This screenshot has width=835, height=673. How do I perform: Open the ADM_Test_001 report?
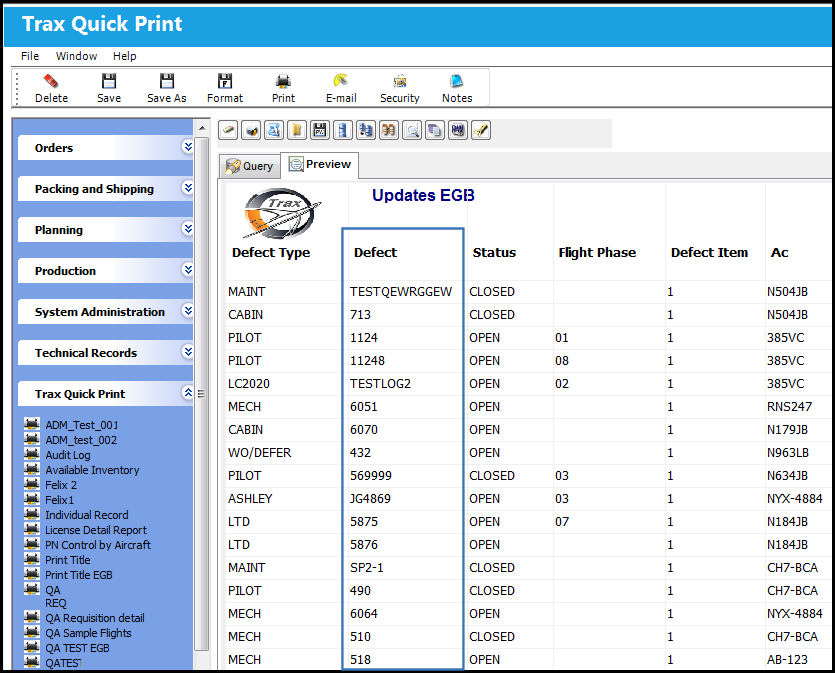click(81, 425)
